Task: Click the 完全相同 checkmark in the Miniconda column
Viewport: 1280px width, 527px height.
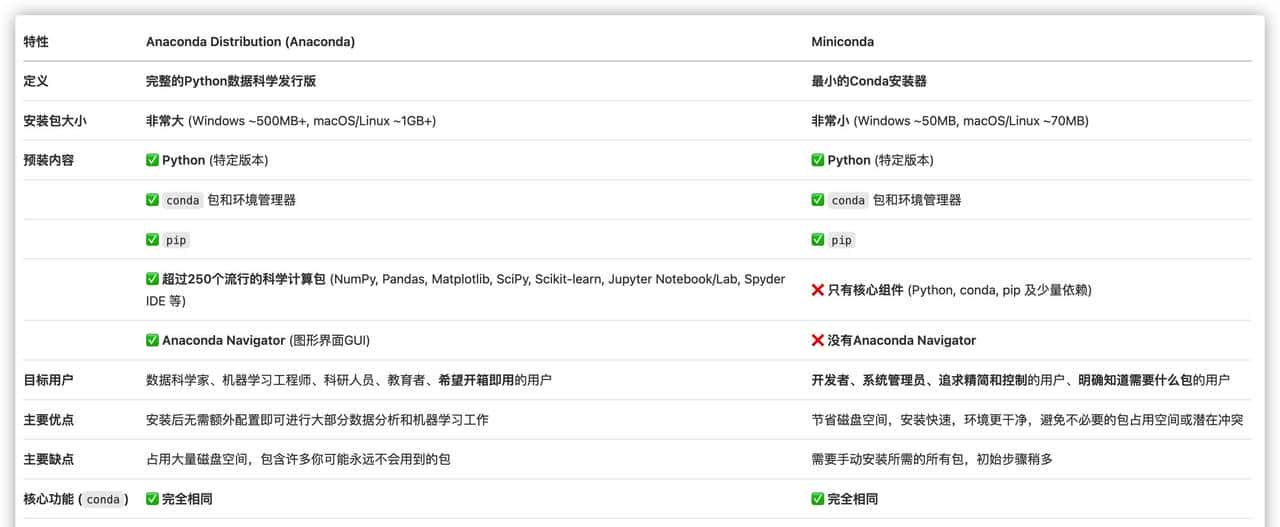Action: [818, 499]
